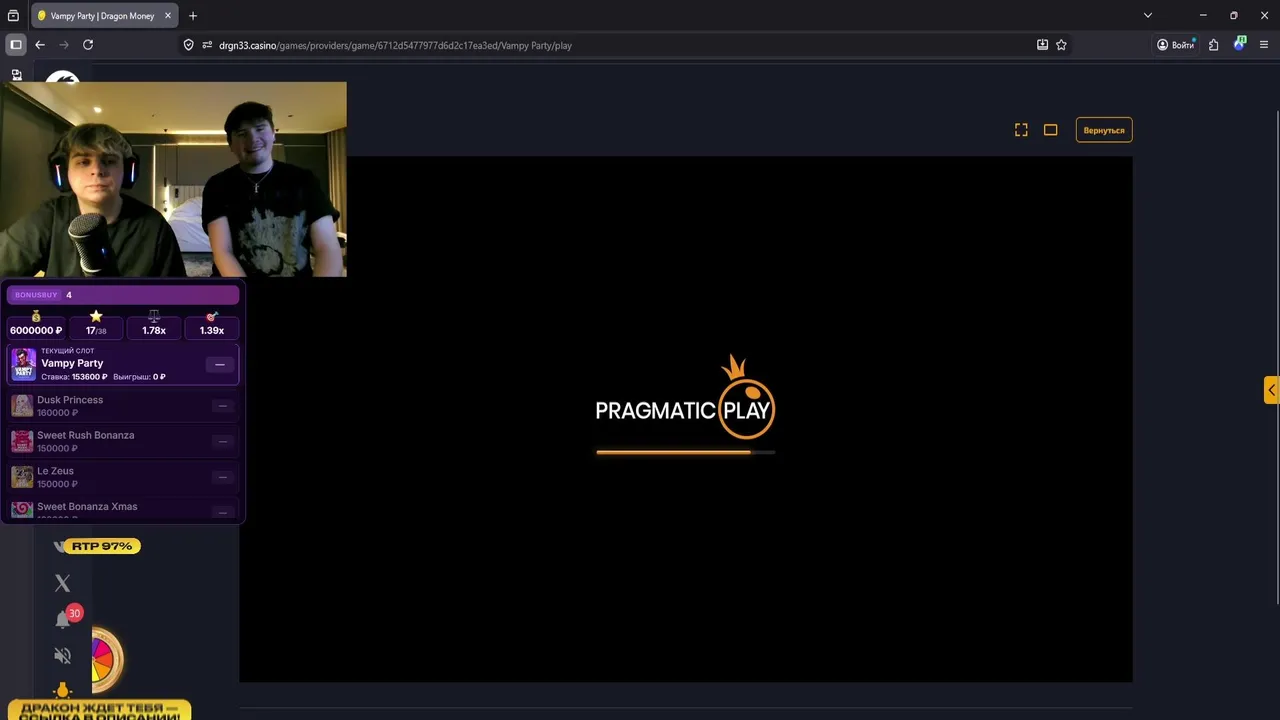Bookmark this page with the star
Screen dimensions: 1280x720
[1061, 45]
